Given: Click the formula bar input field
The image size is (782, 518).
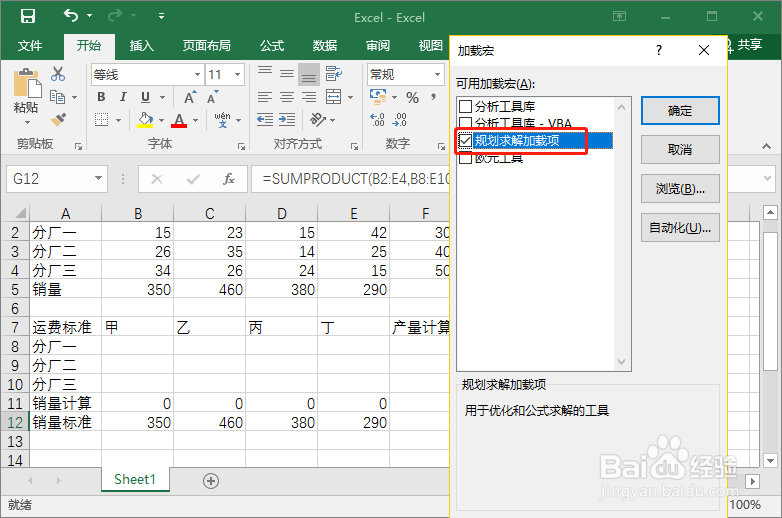Looking at the screenshot, I should (x=350, y=178).
